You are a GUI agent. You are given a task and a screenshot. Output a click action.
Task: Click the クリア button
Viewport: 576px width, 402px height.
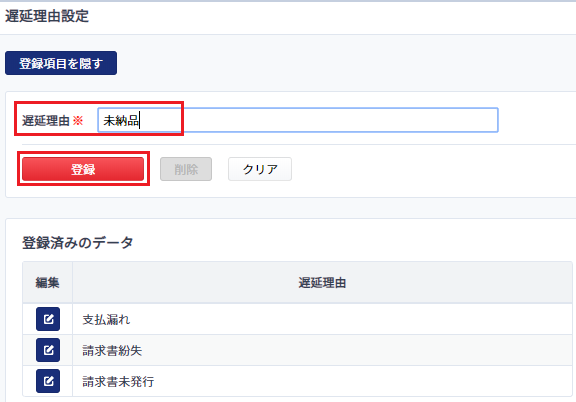[x=260, y=169]
